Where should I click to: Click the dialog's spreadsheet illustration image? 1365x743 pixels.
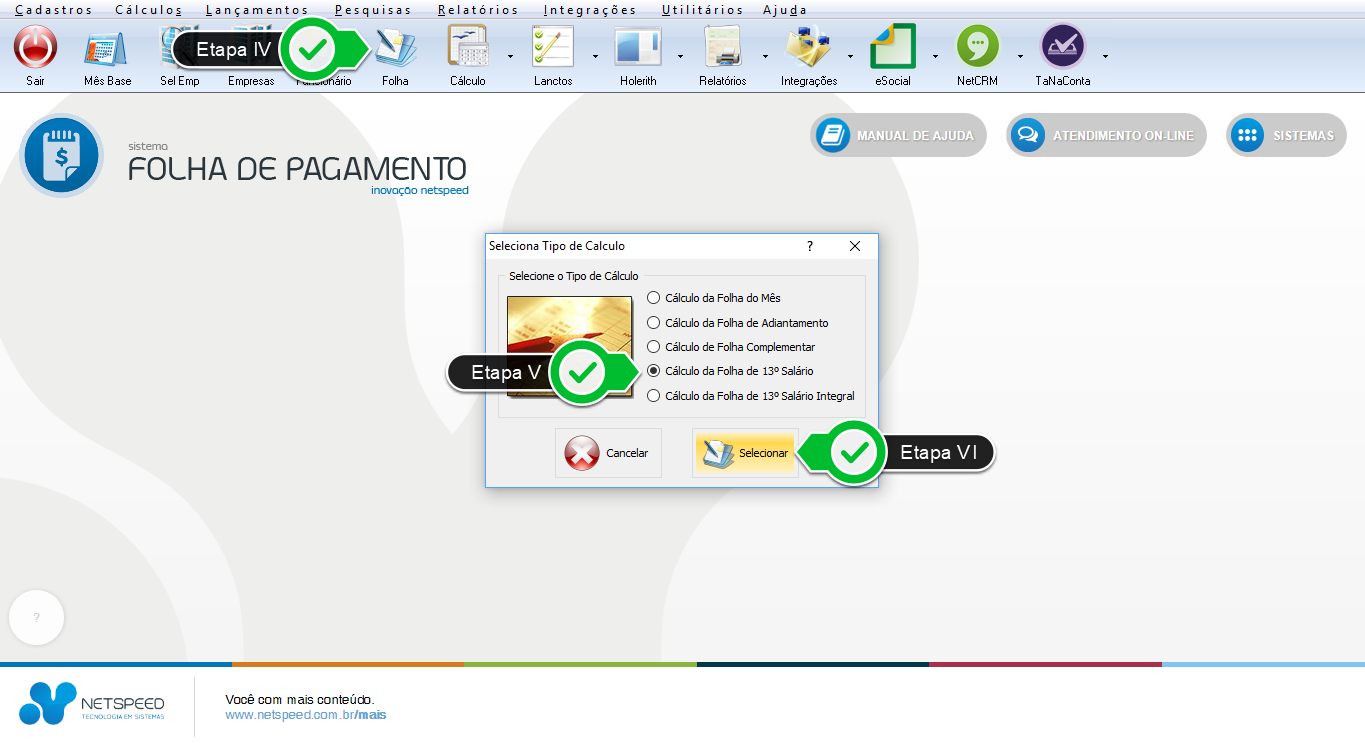coord(569,346)
